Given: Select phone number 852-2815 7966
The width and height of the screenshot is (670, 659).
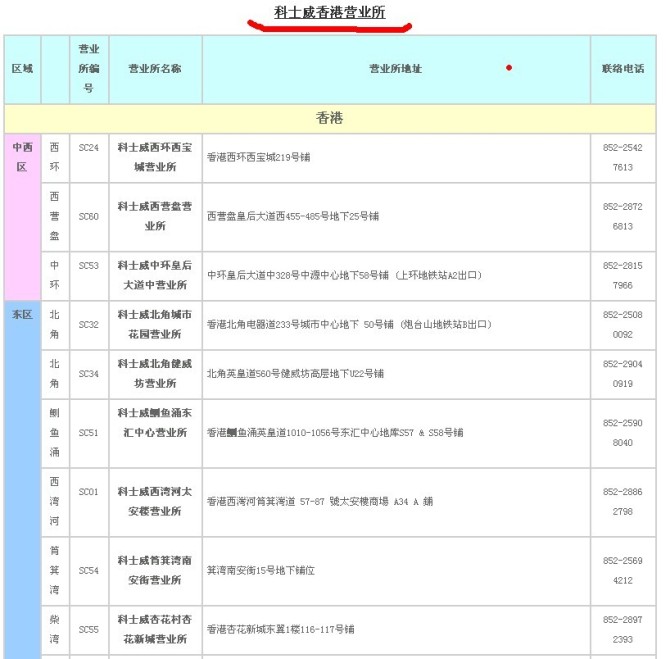Looking at the screenshot, I should [x=623, y=275].
